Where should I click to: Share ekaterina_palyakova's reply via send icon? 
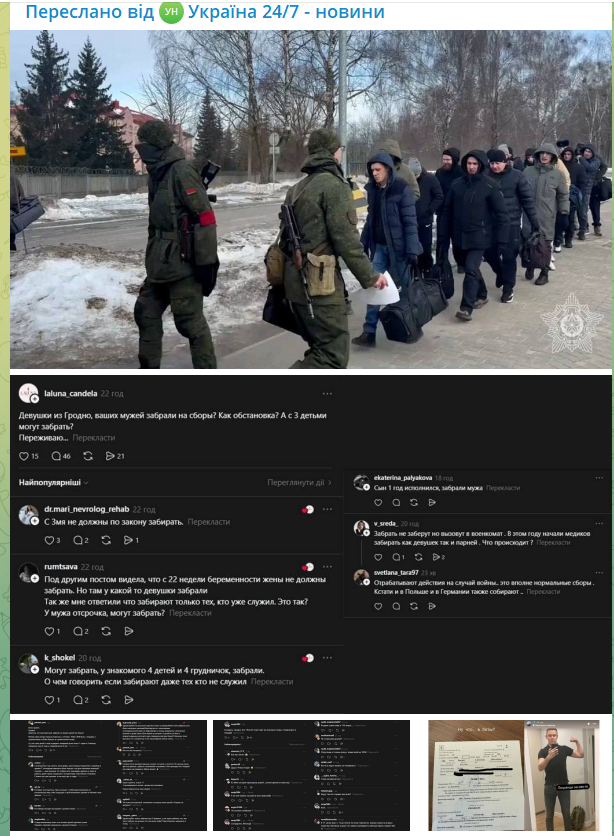[x=432, y=502]
